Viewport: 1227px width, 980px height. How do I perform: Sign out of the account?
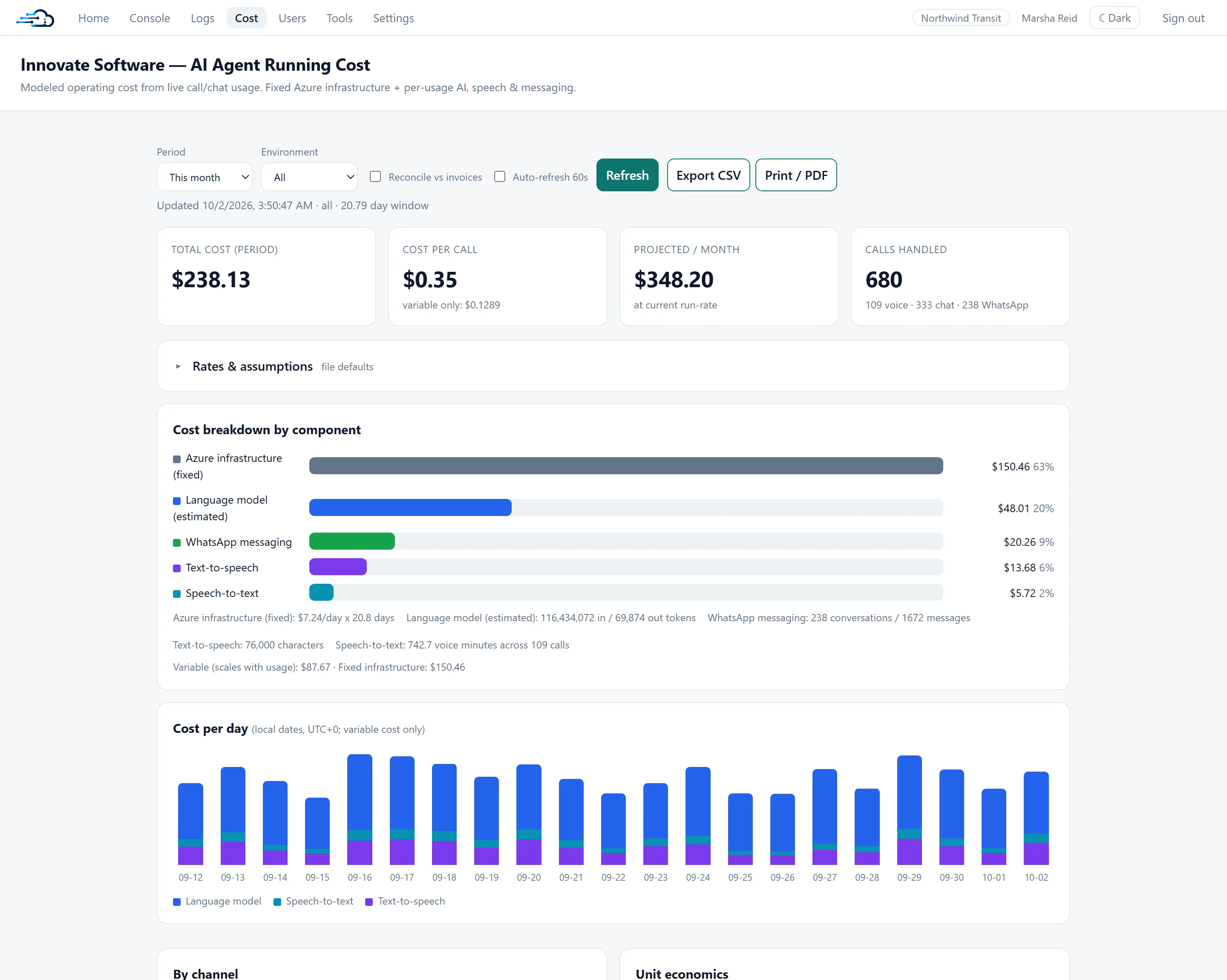[1183, 18]
